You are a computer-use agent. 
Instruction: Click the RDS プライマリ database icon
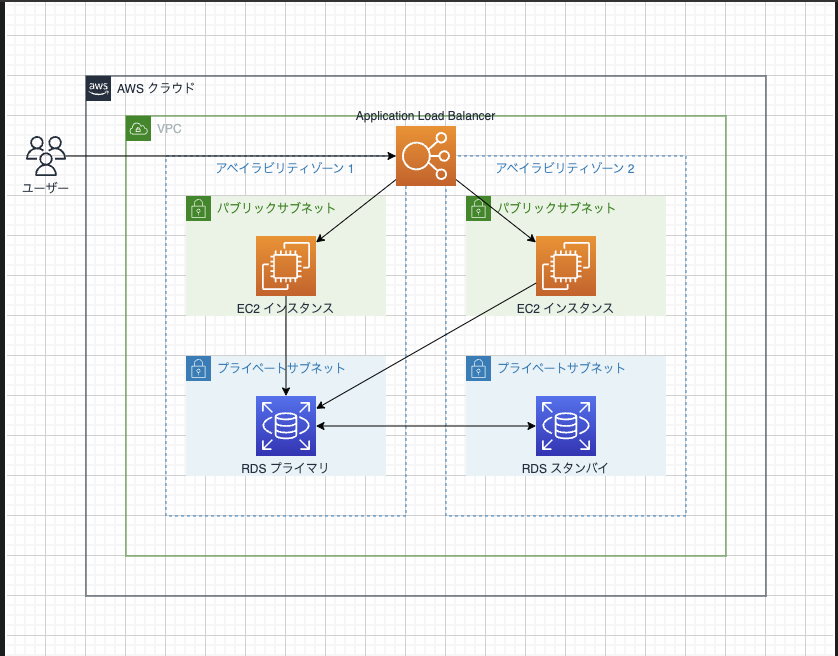coord(286,426)
